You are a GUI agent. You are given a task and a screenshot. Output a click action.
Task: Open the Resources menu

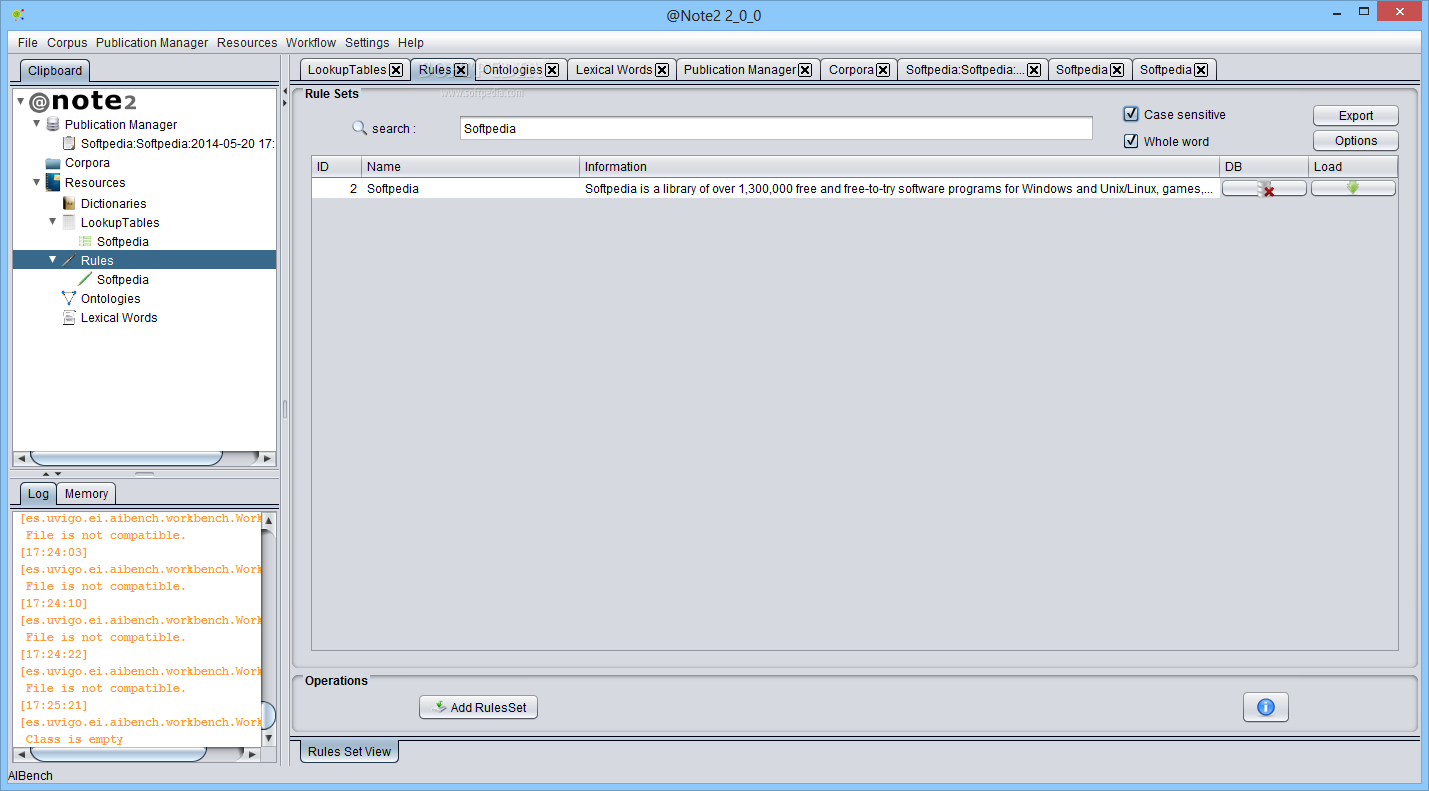(247, 43)
